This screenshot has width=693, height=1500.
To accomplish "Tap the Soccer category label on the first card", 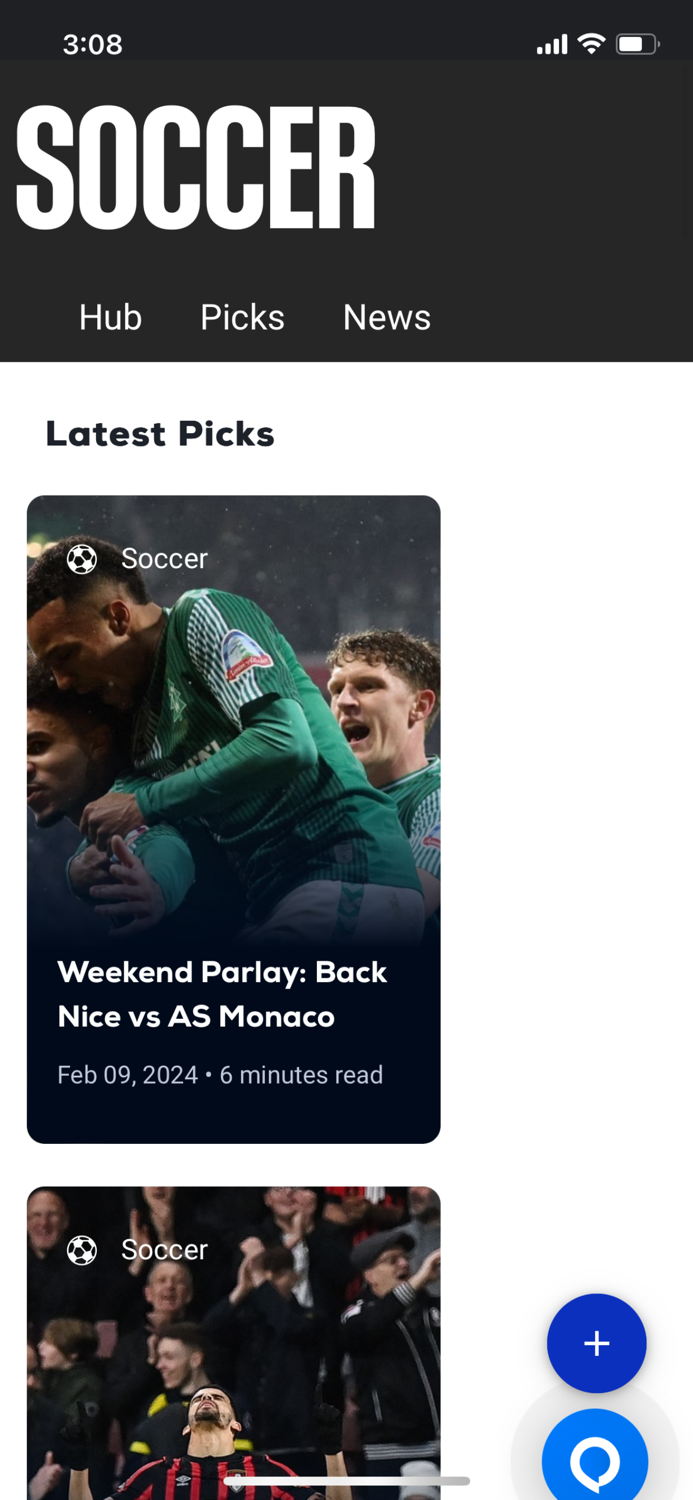I will point(164,559).
